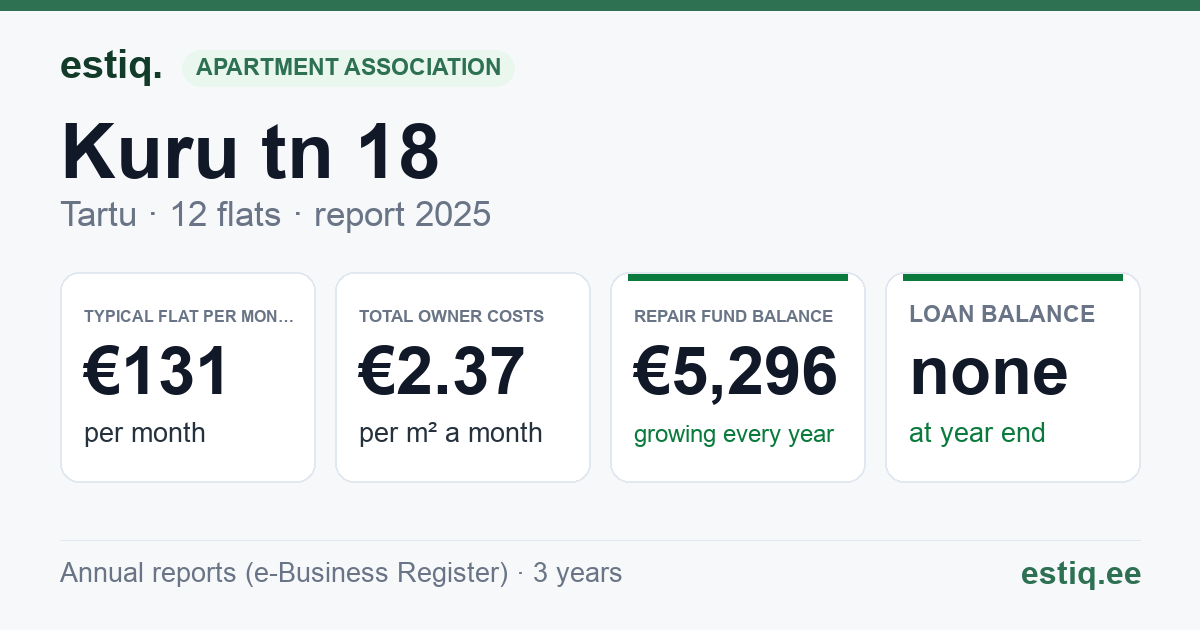1200x630 pixels.
Task: Click the REPAIR FUND BALANCE label
Action: [x=733, y=316]
